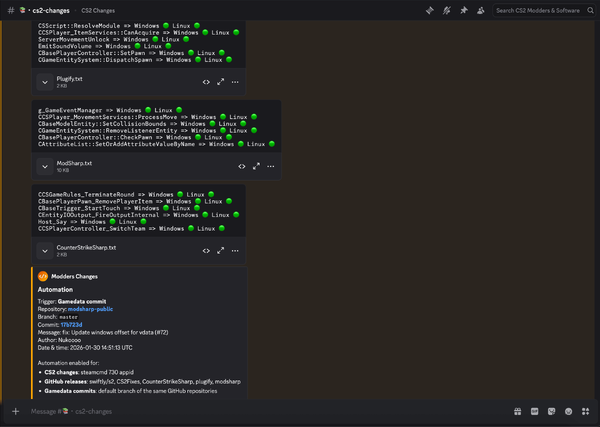The height and width of the screenshot is (427, 600).
Task: Click the Plugify.txt file name
Action: click(x=69, y=79)
